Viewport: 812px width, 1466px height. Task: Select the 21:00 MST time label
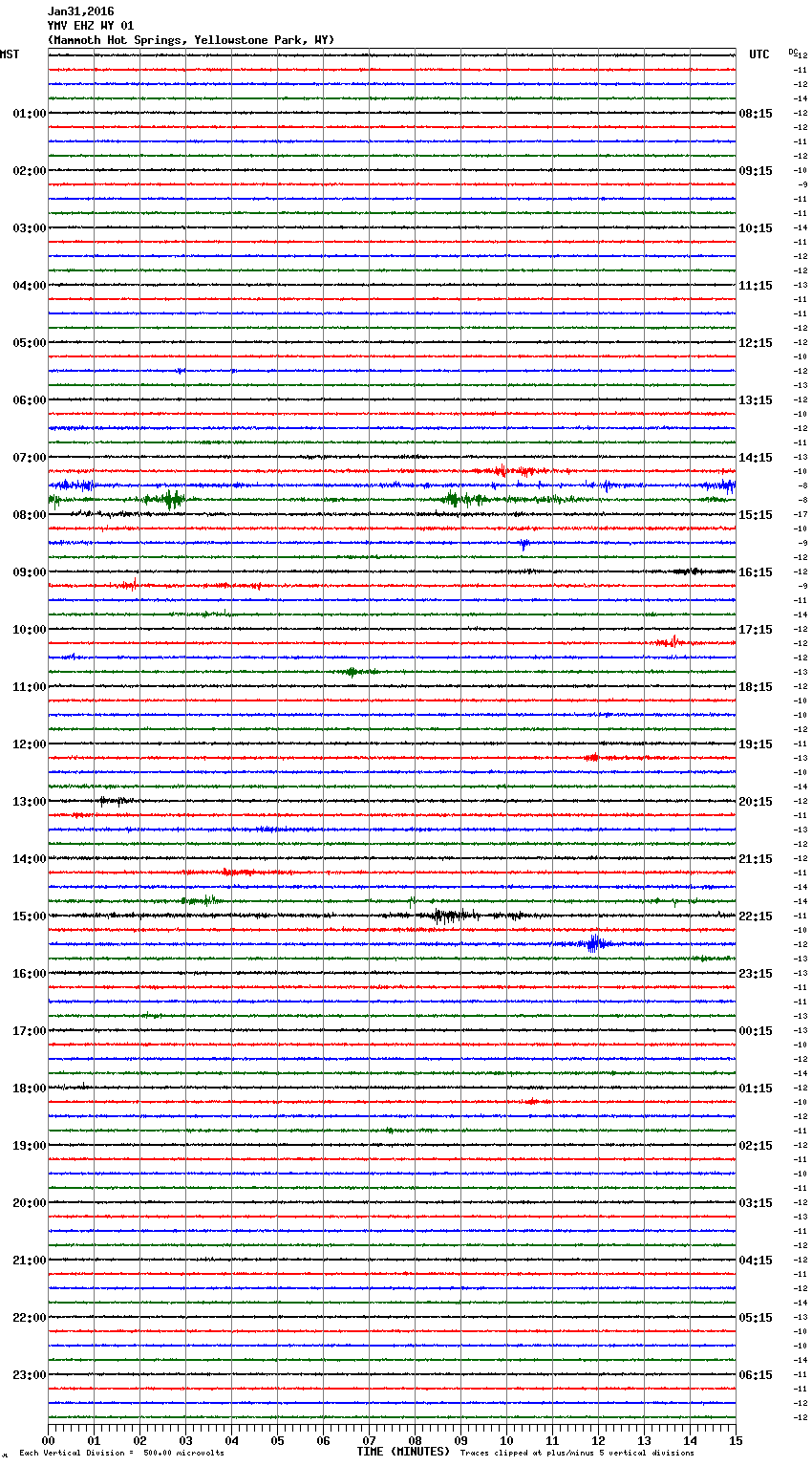29,1261
